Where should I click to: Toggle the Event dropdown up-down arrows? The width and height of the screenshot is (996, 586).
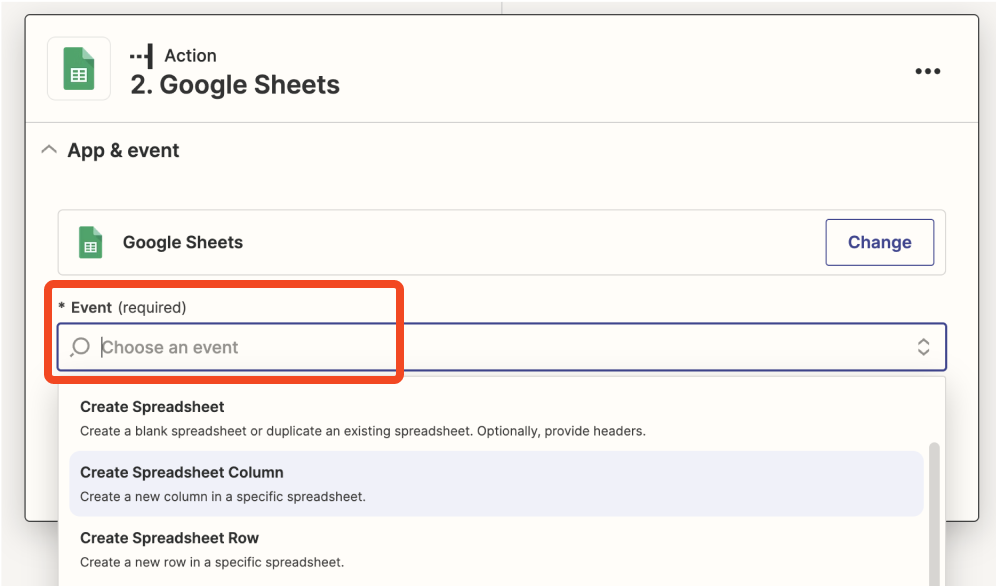[923, 347]
